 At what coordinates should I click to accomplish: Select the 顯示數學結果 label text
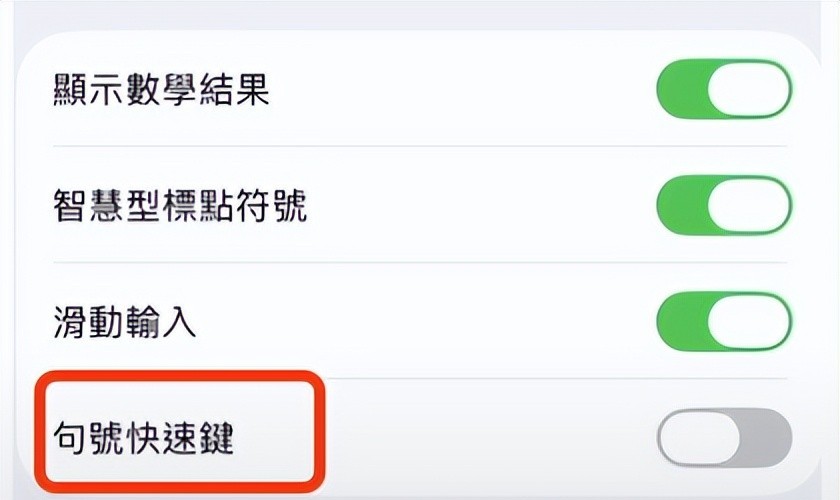click(161, 92)
